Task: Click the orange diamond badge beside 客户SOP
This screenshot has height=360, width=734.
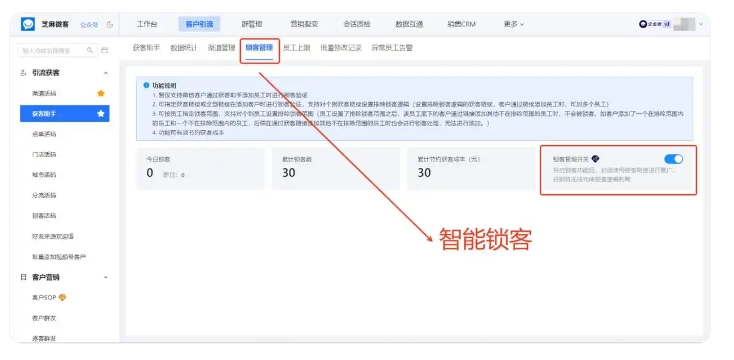Action: click(x=62, y=298)
